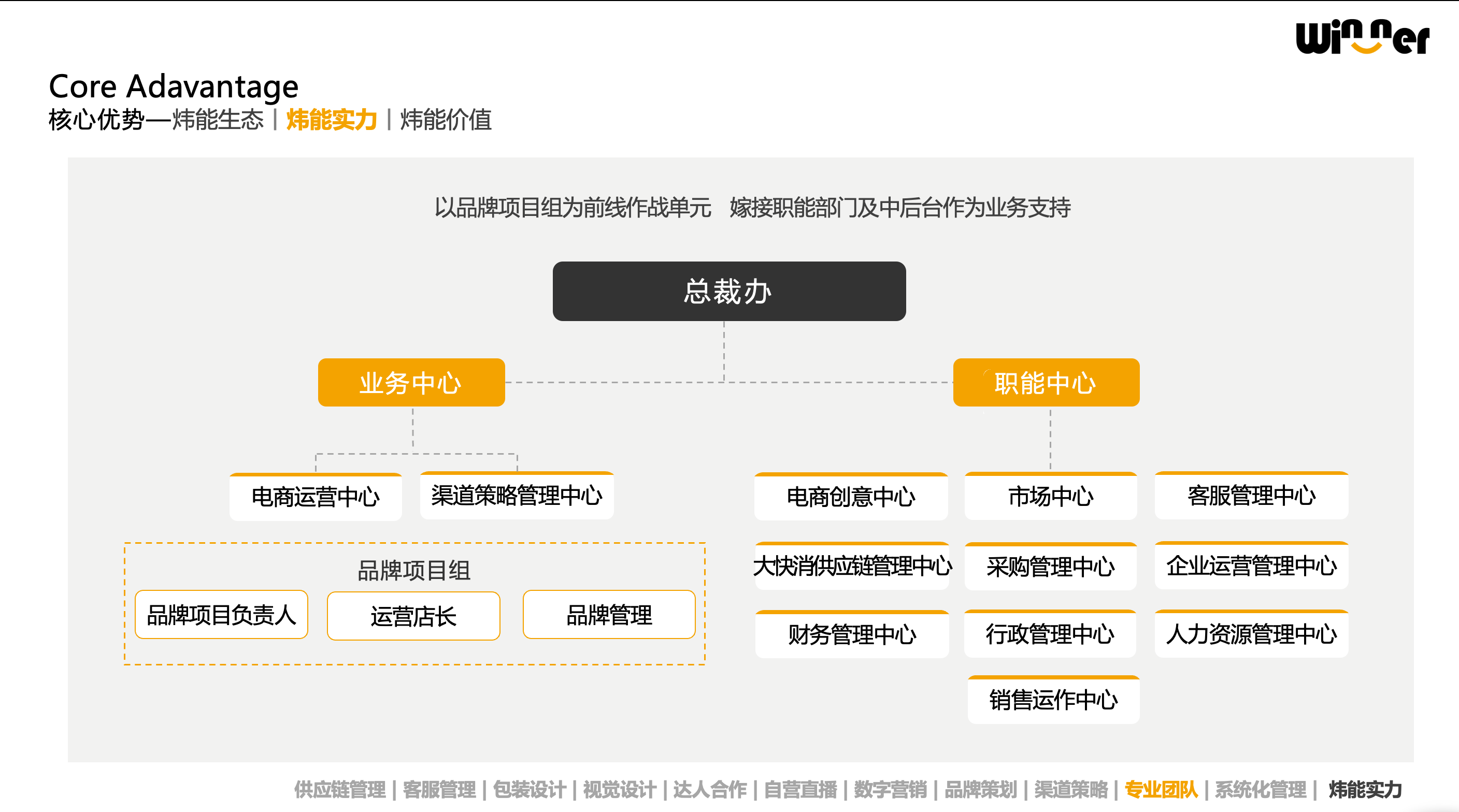Click the 电商创意中心 box
Screen dimensions: 1459x812
[x=851, y=497]
